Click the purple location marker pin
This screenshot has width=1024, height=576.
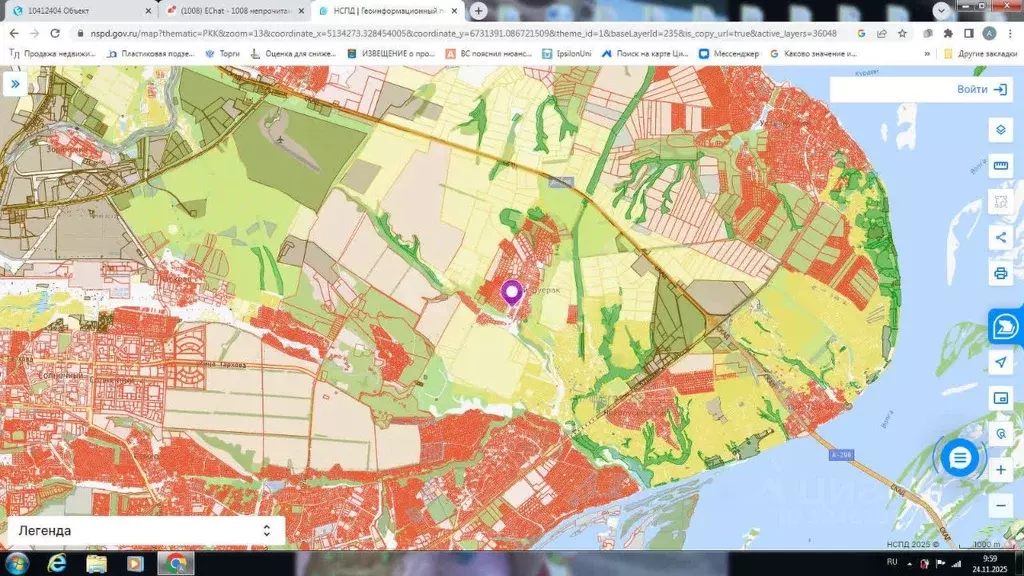tap(512, 292)
